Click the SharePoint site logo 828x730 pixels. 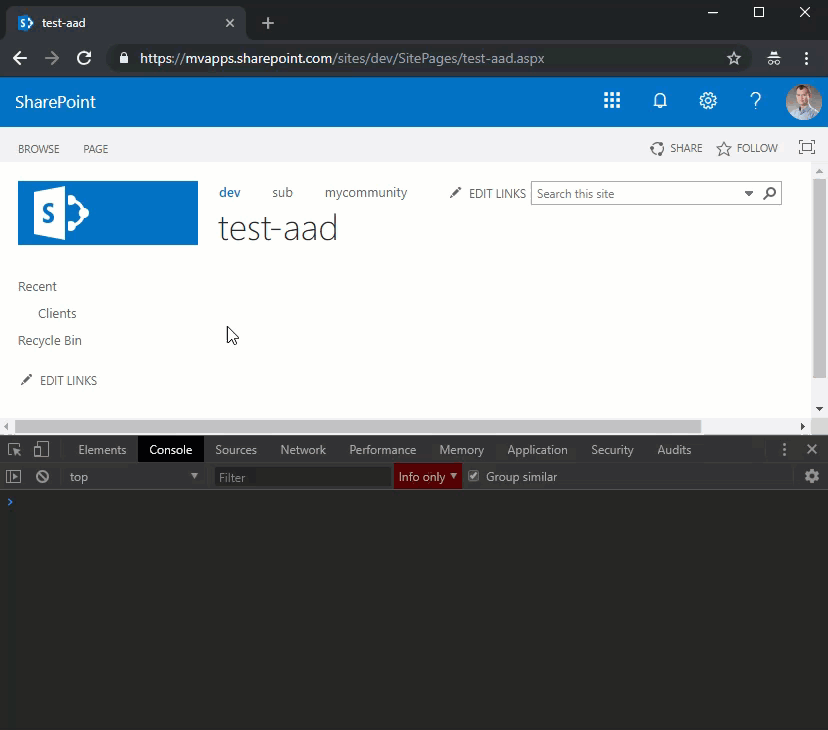pyautogui.click(x=108, y=213)
